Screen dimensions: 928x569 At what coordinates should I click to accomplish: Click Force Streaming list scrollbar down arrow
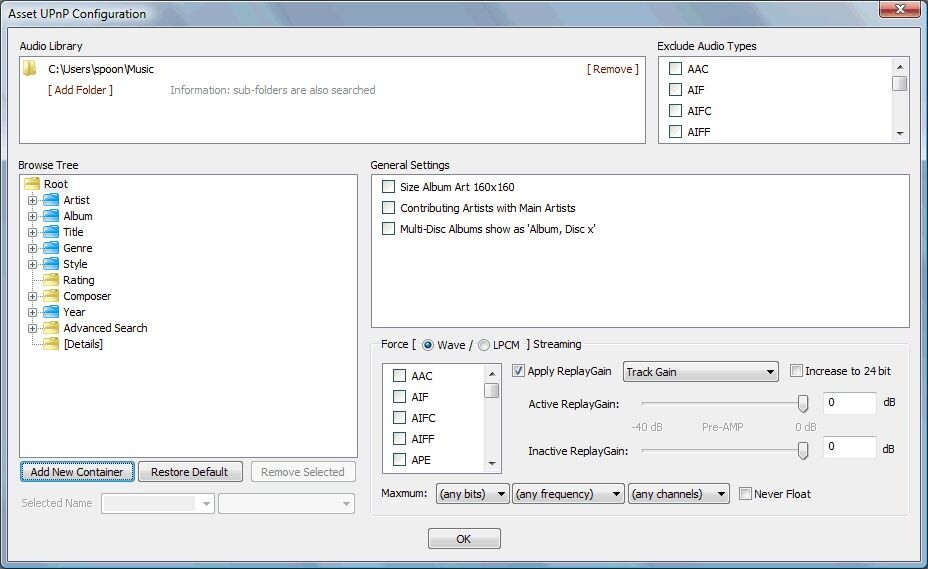(x=492, y=464)
